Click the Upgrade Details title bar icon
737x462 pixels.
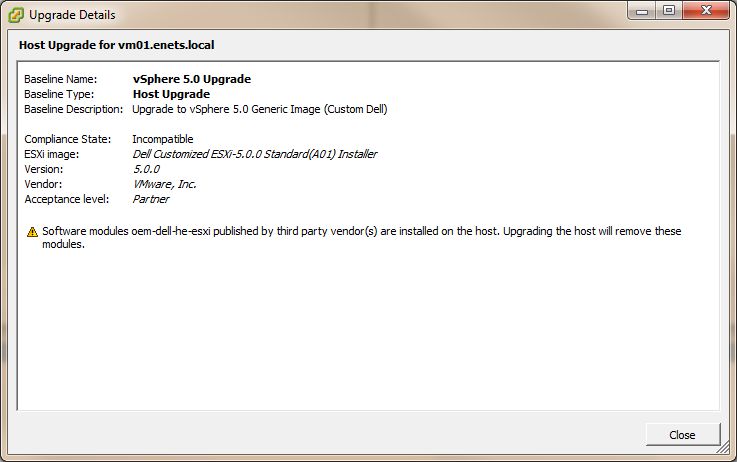(x=16, y=15)
